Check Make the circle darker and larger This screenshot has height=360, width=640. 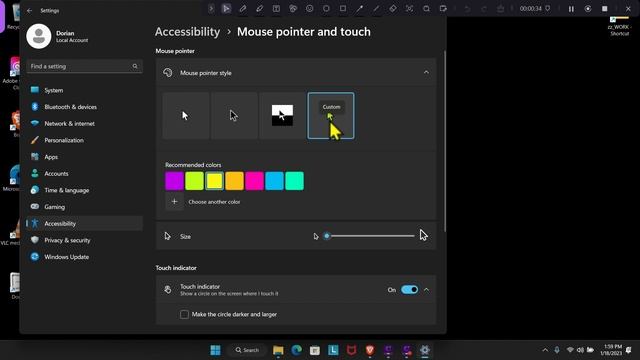point(184,314)
